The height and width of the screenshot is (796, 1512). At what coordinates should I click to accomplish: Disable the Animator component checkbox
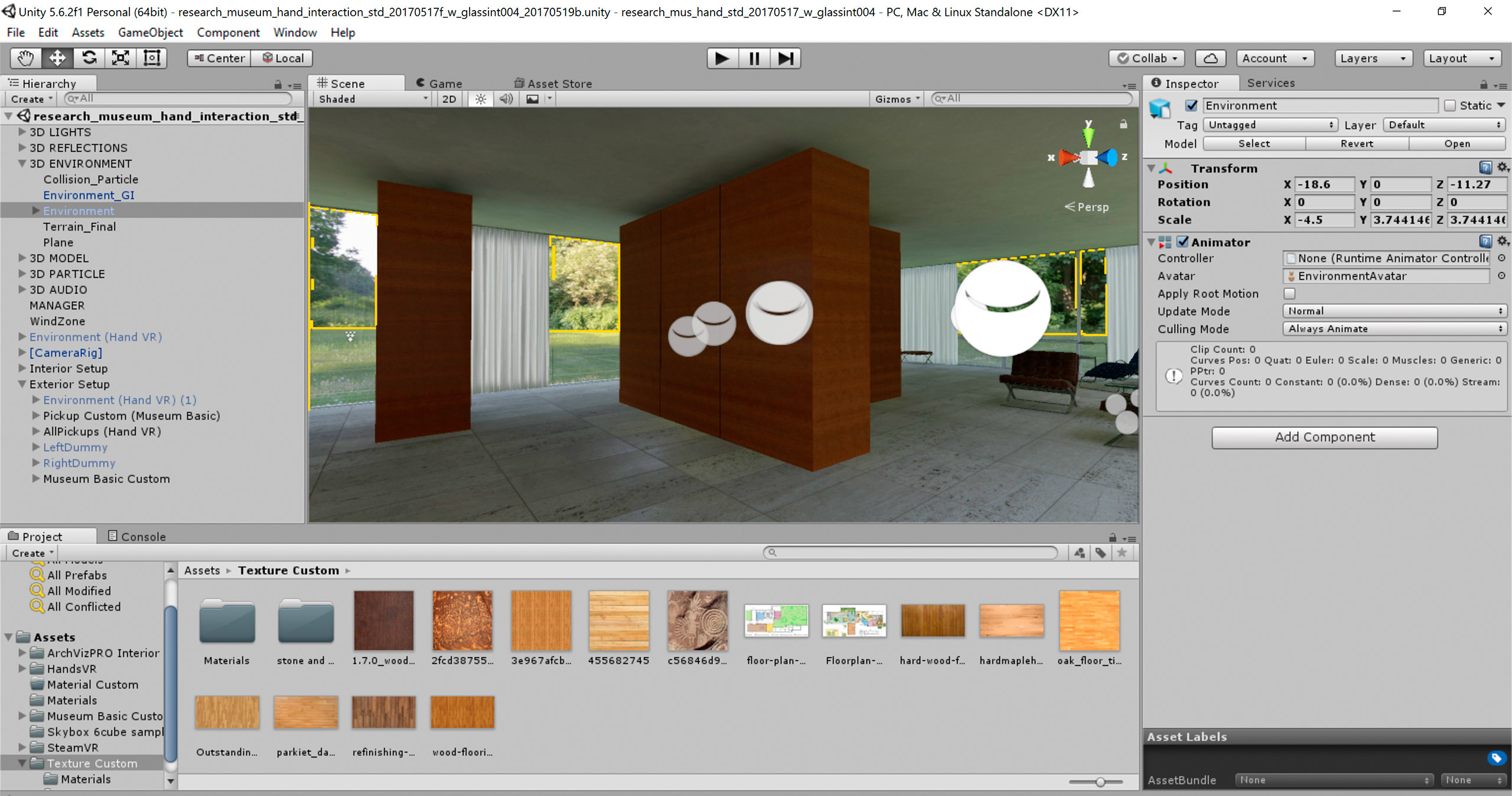pos(1182,242)
